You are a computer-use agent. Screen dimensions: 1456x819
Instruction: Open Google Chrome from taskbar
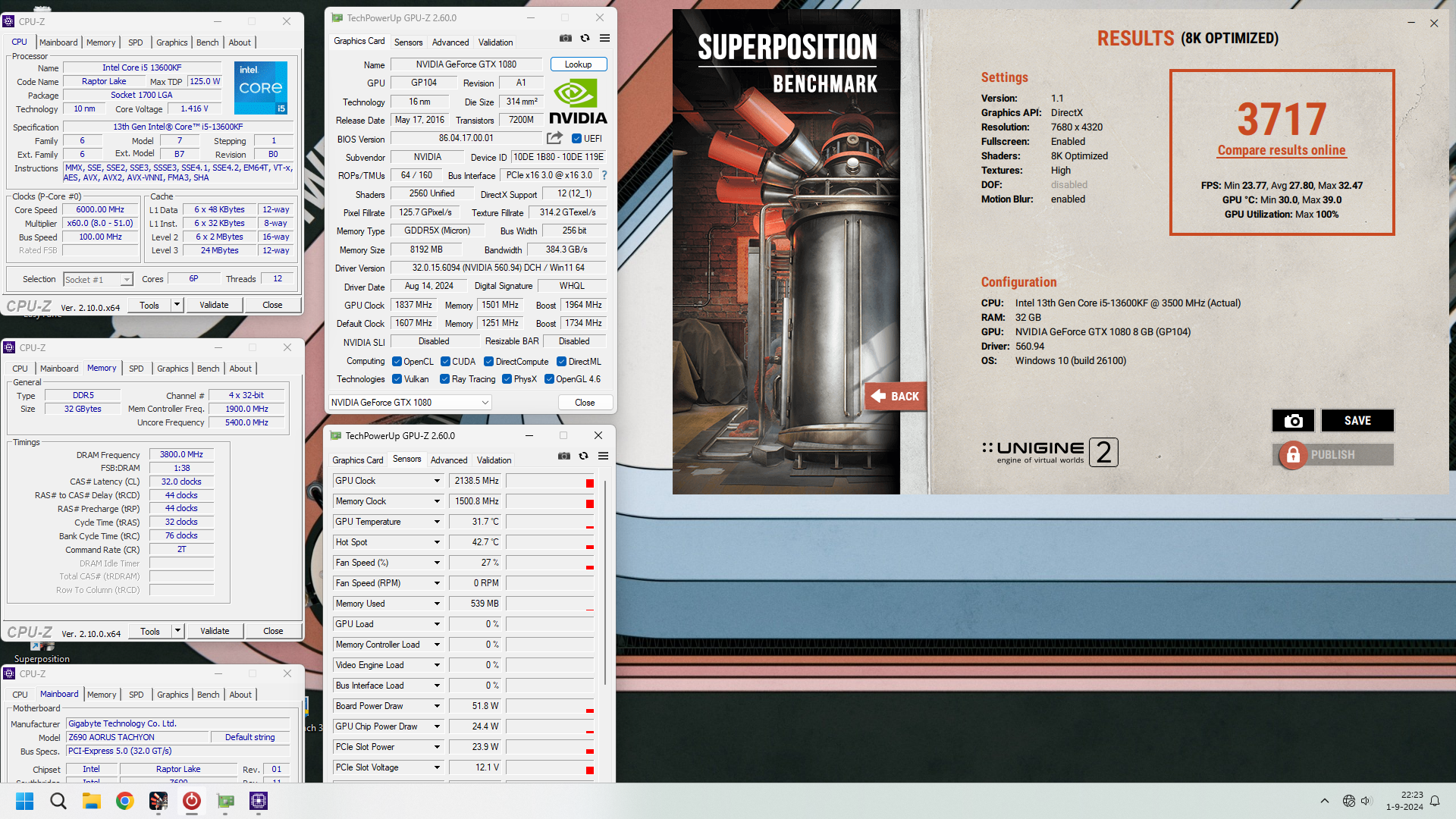(125, 801)
